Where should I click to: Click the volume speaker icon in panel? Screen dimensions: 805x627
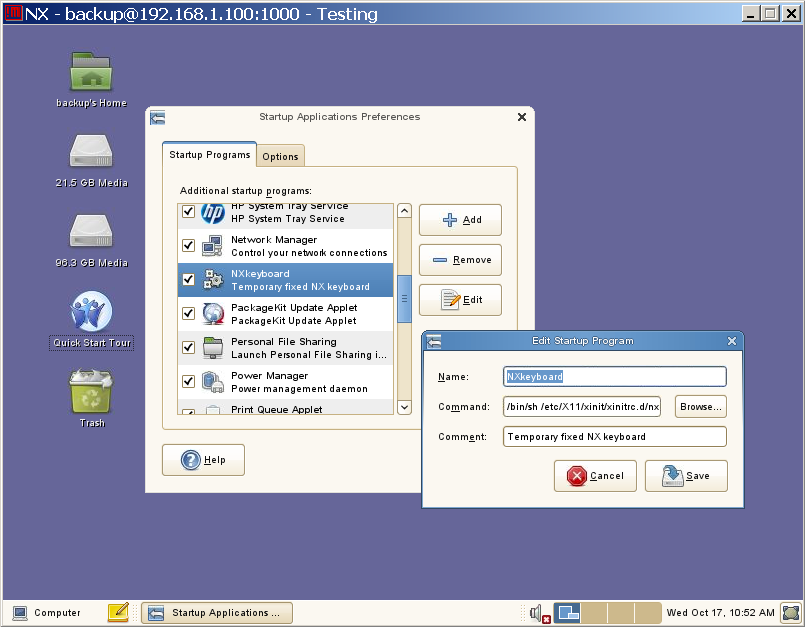(539, 613)
